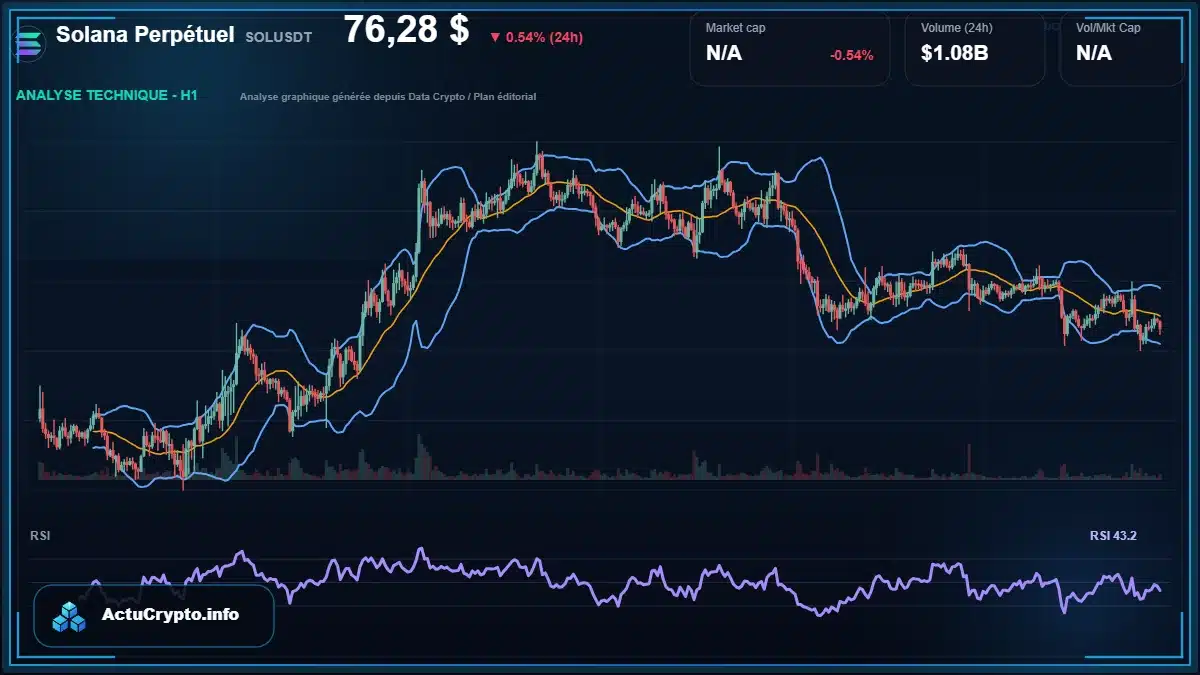Click the "Solana Perpétuel" title
This screenshot has width=1200, height=675.
(x=146, y=34)
